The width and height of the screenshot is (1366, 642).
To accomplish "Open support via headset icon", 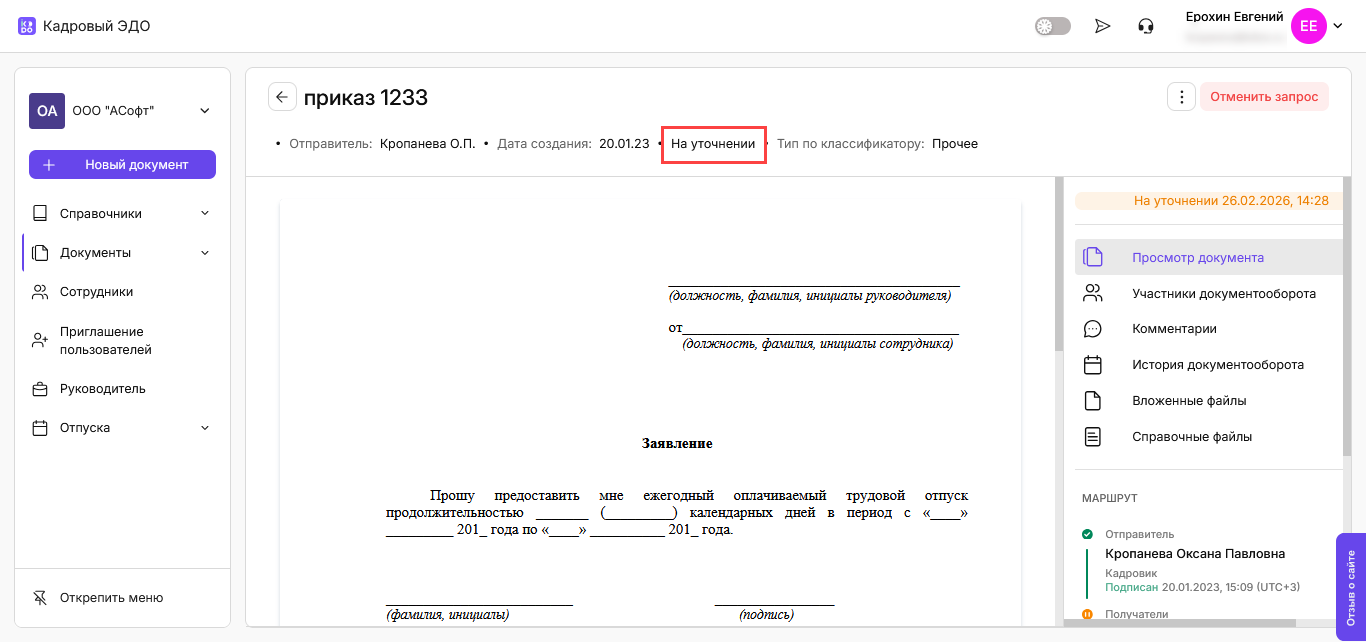I will coord(1146,26).
